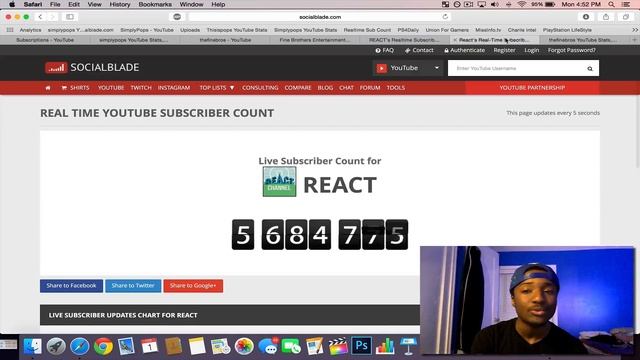
Task: Show all tabs overview in Safari
Action: 626,17
